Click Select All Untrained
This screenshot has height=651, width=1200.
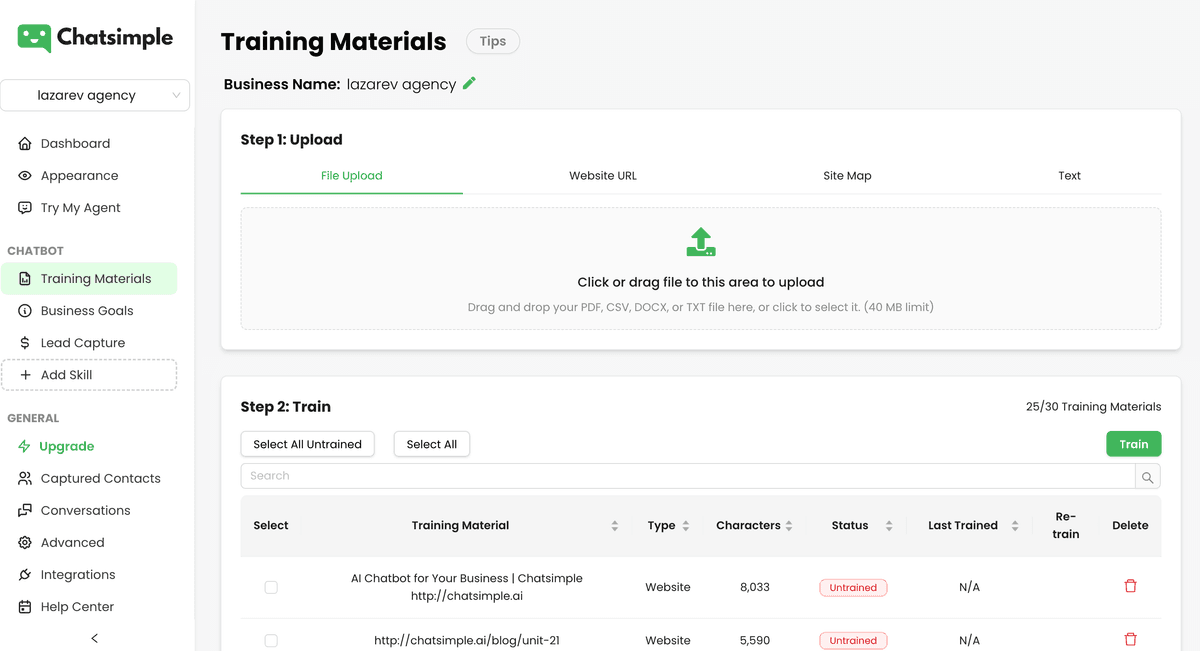coord(307,443)
